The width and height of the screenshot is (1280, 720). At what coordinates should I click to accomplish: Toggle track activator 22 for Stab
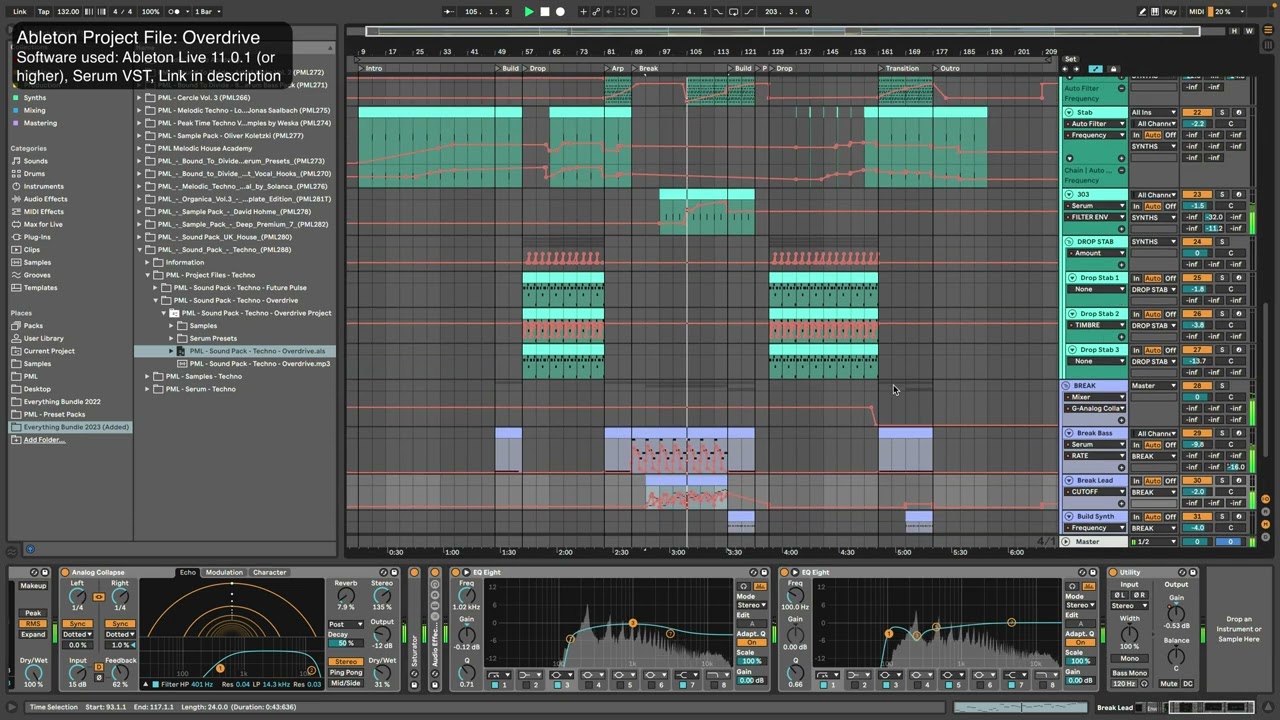pyautogui.click(x=1197, y=113)
